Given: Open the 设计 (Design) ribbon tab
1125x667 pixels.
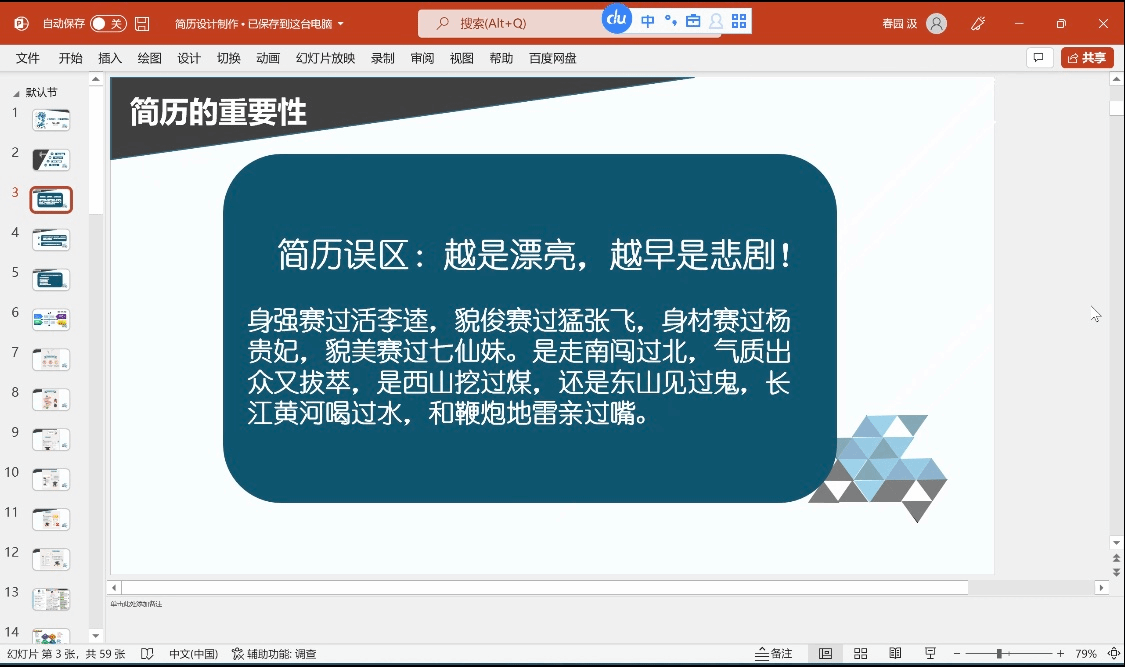Looking at the screenshot, I should [x=189, y=58].
